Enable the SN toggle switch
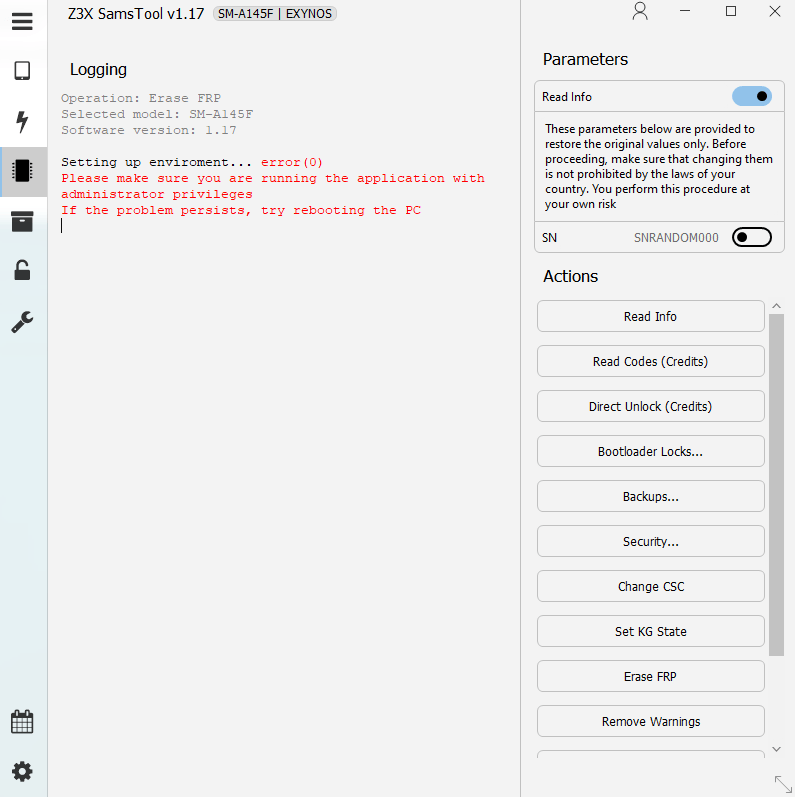This screenshot has height=797, width=795. 751,237
